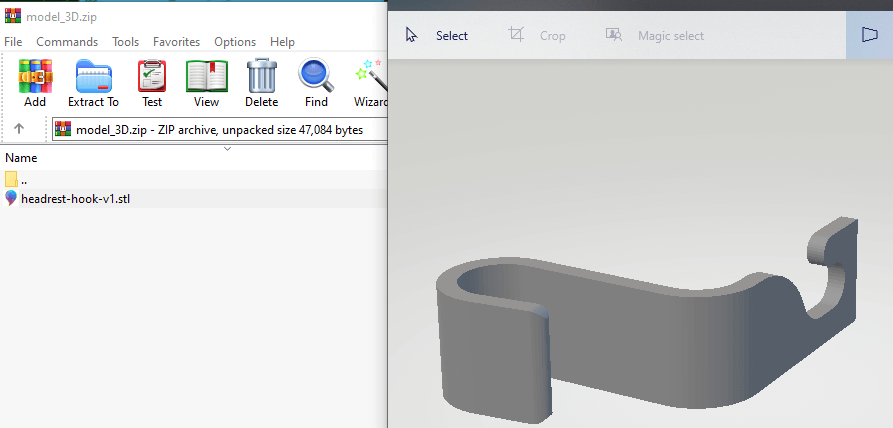Click the parent folder ".." entry
The width and height of the screenshot is (893, 428).
click(x=24, y=179)
